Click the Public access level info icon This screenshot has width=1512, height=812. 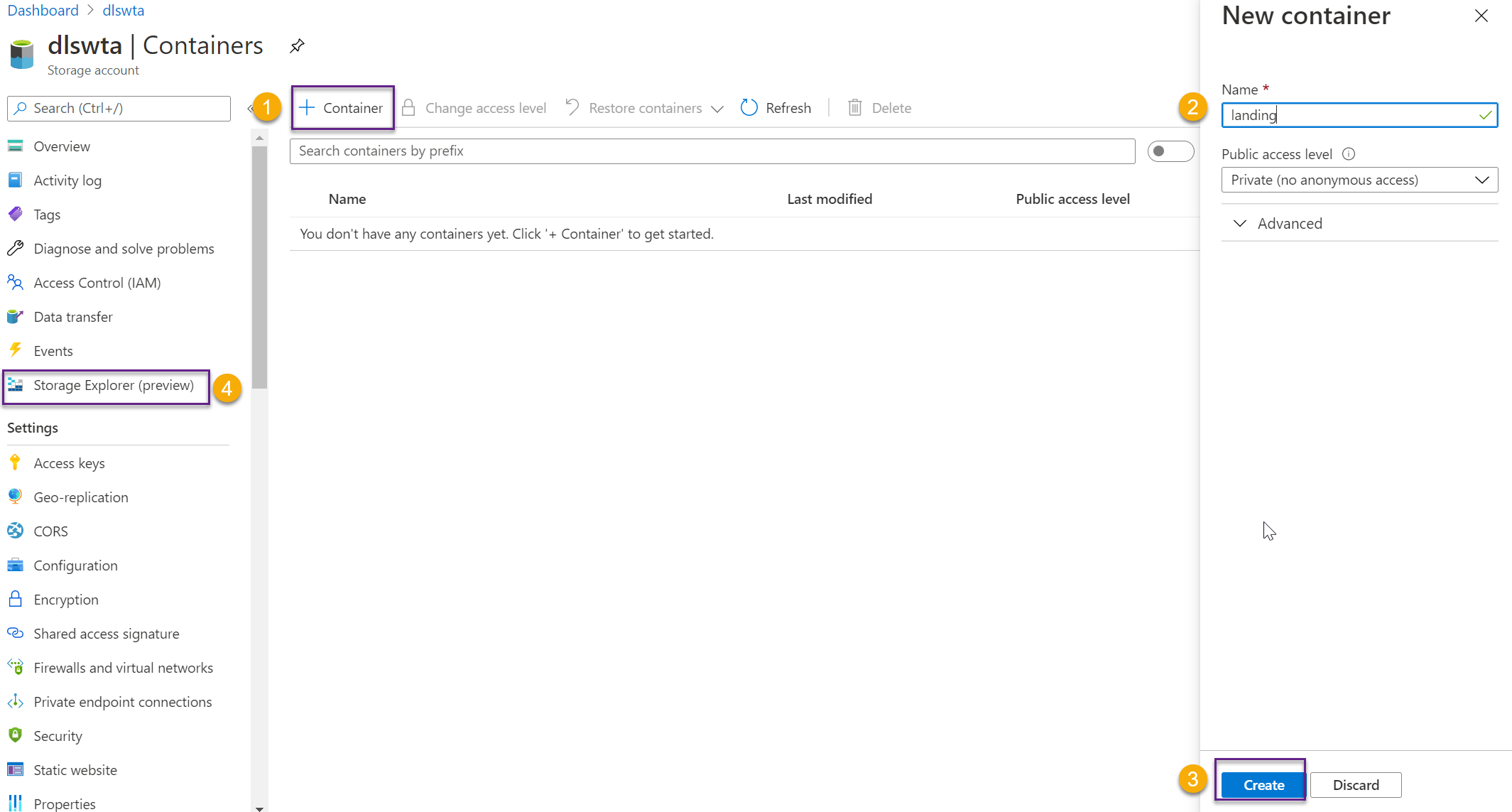pos(1349,154)
